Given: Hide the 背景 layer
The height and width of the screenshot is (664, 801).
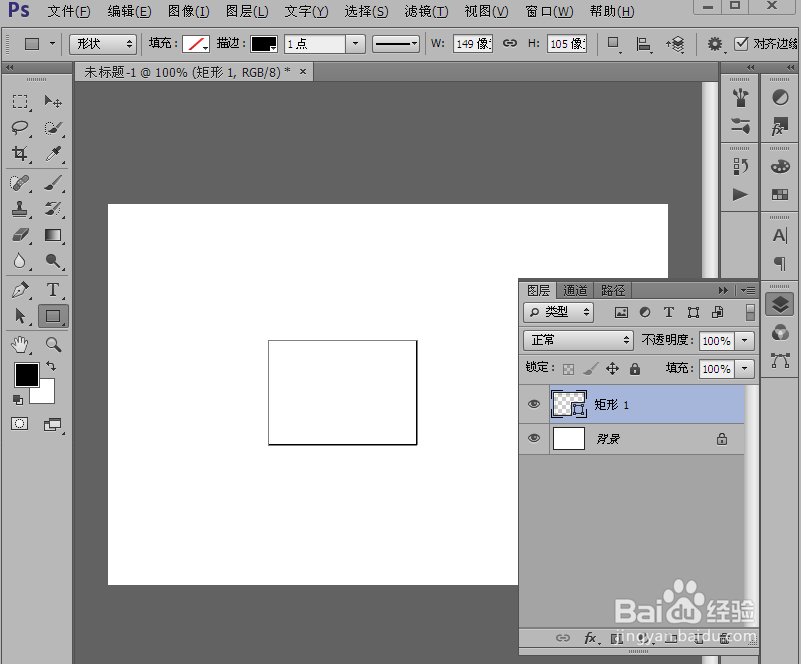Looking at the screenshot, I should point(534,438).
